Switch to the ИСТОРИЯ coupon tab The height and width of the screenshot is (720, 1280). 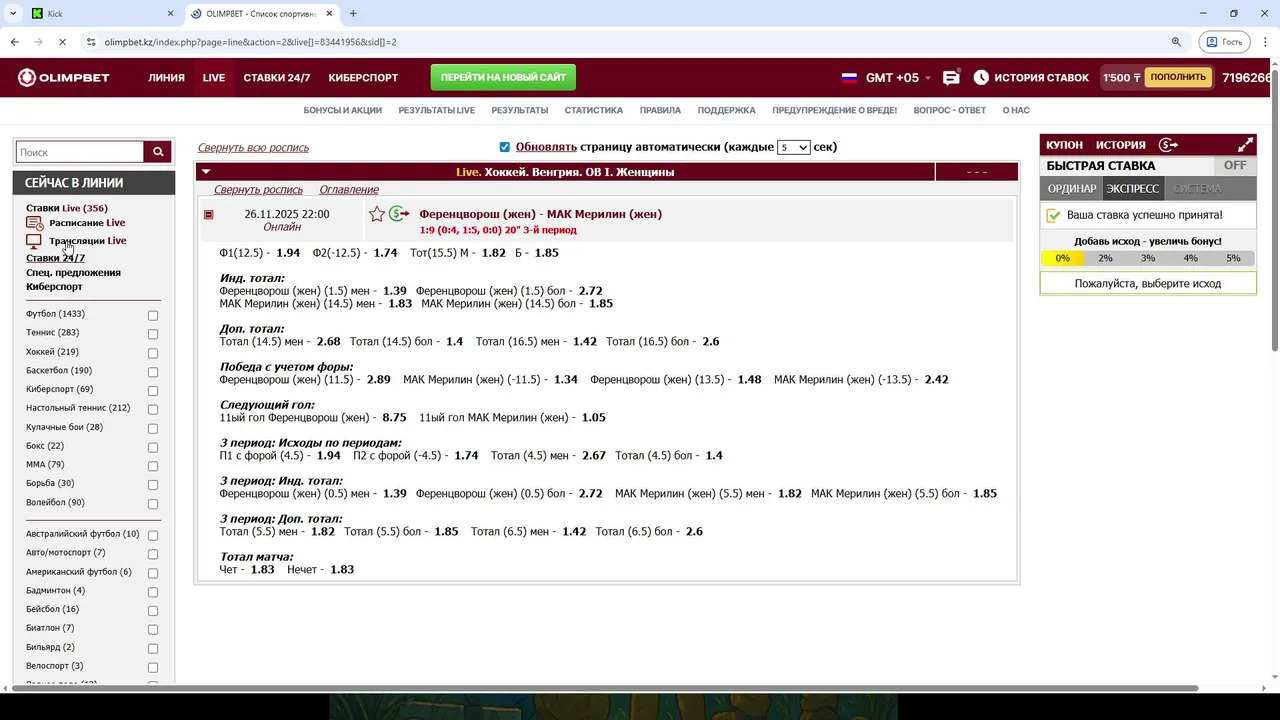pyautogui.click(x=1120, y=145)
